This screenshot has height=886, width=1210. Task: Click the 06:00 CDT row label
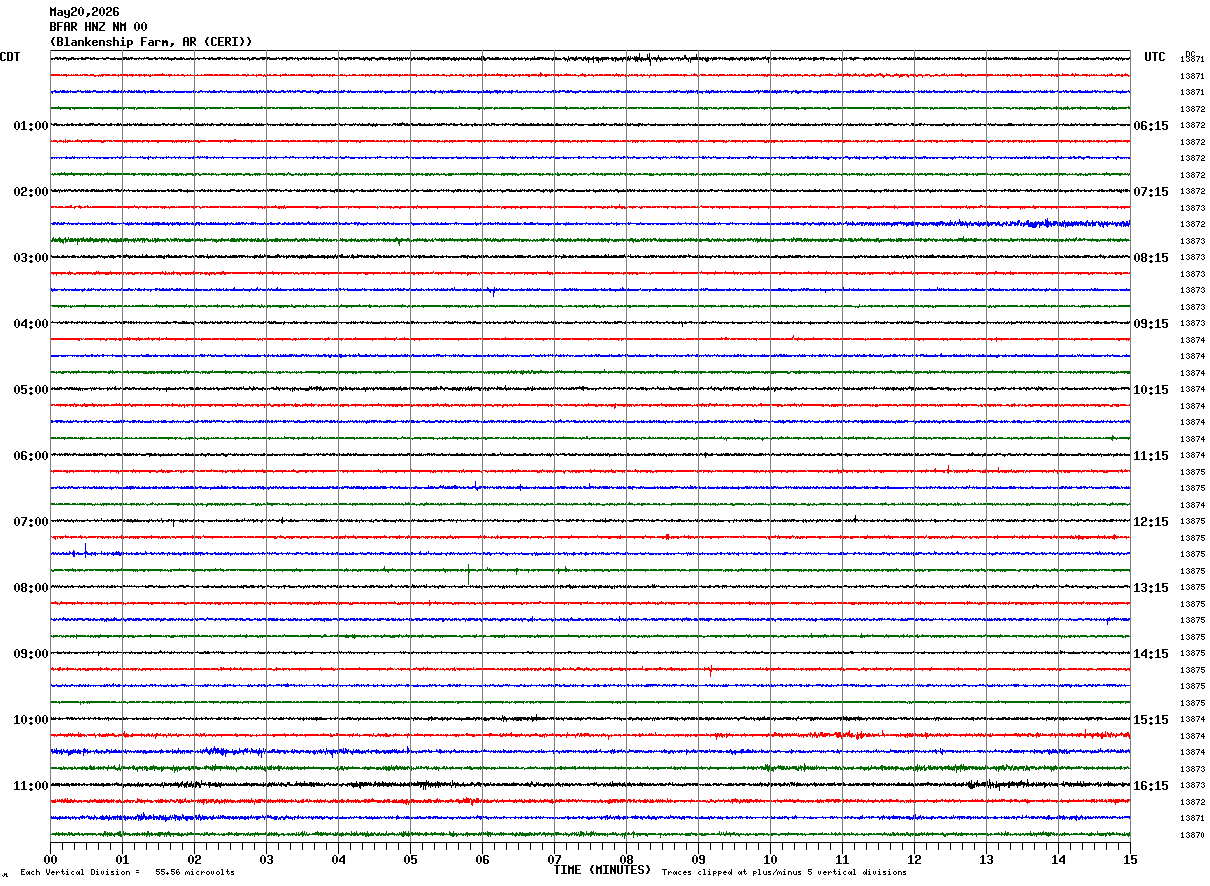[31, 456]
